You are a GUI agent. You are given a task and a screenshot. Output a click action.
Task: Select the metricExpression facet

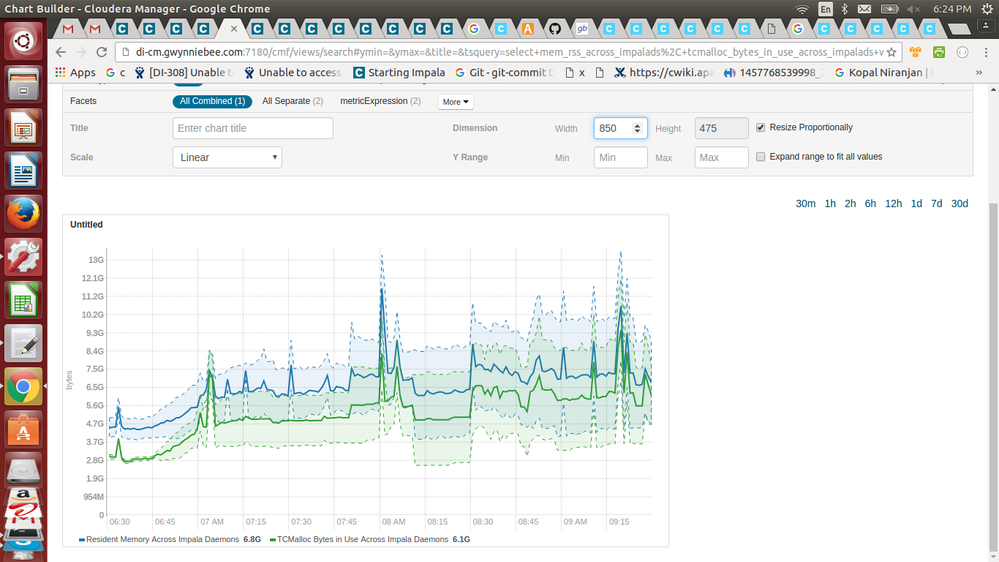click(x=380, y=101)
